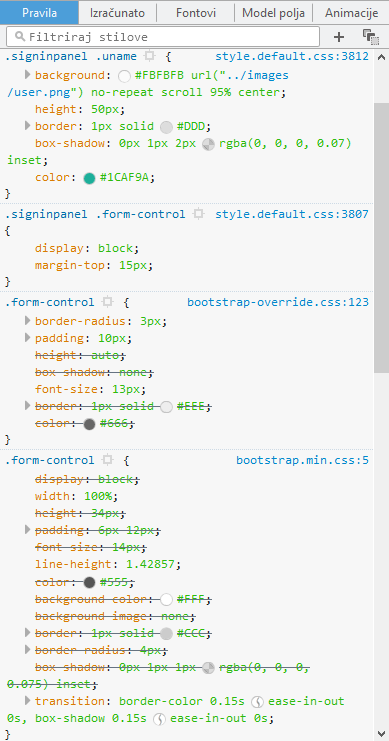Click highlighter icon for bootstrap.min .form-control rule
This screenshot has width=389, height=741.
click(108, 460)
